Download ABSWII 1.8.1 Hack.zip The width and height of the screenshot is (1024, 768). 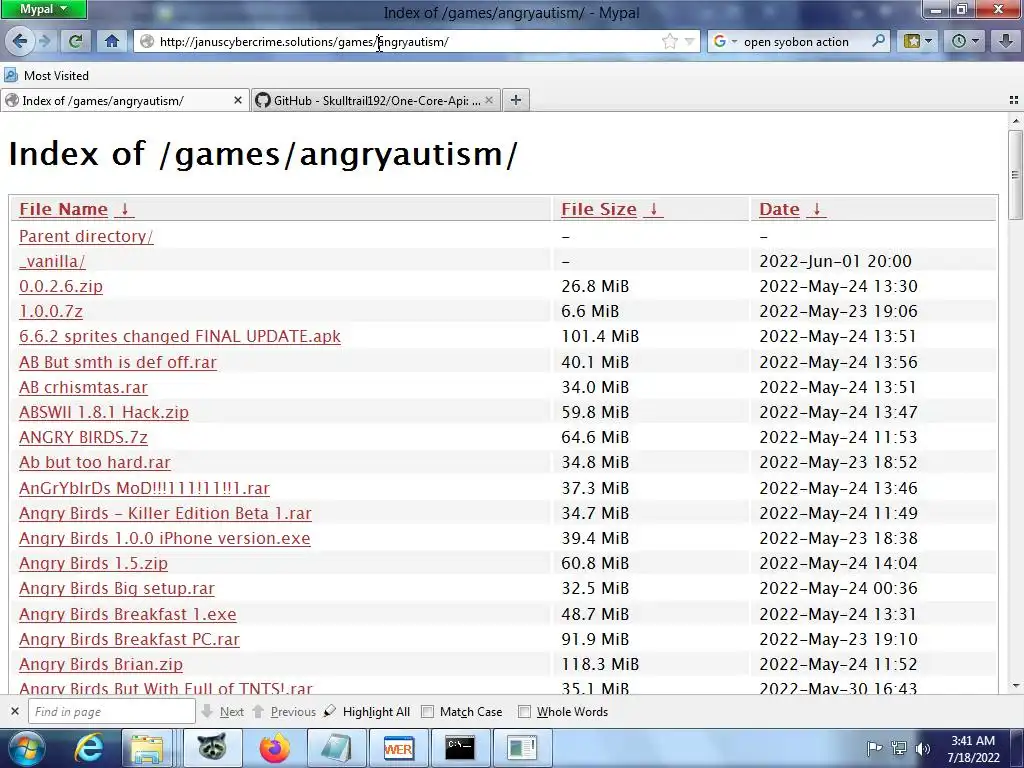coord(104,412)
